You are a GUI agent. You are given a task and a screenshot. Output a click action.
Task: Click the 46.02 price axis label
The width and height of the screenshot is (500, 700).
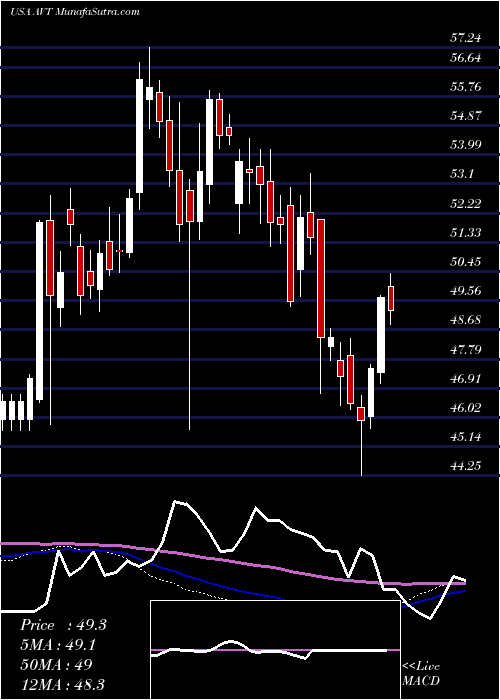click(x=466, y=408)
